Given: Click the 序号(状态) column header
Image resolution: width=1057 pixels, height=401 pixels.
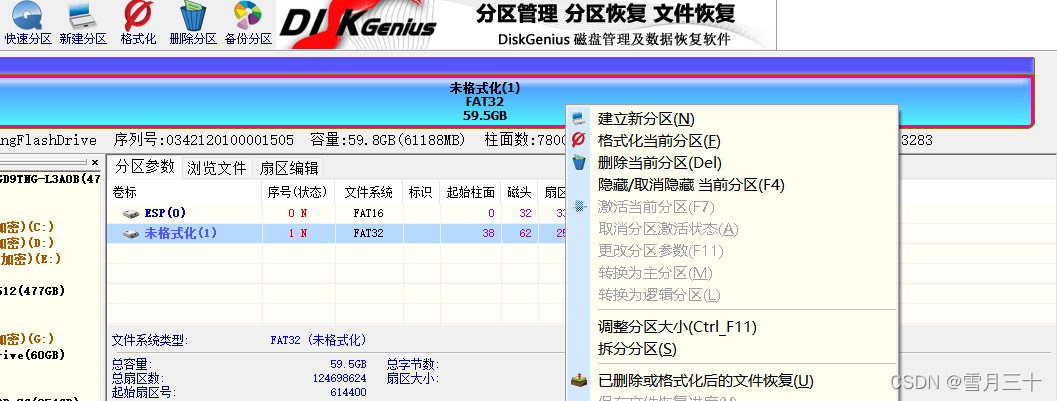Looking at the screenshot, I should click(x=298, y=192).
